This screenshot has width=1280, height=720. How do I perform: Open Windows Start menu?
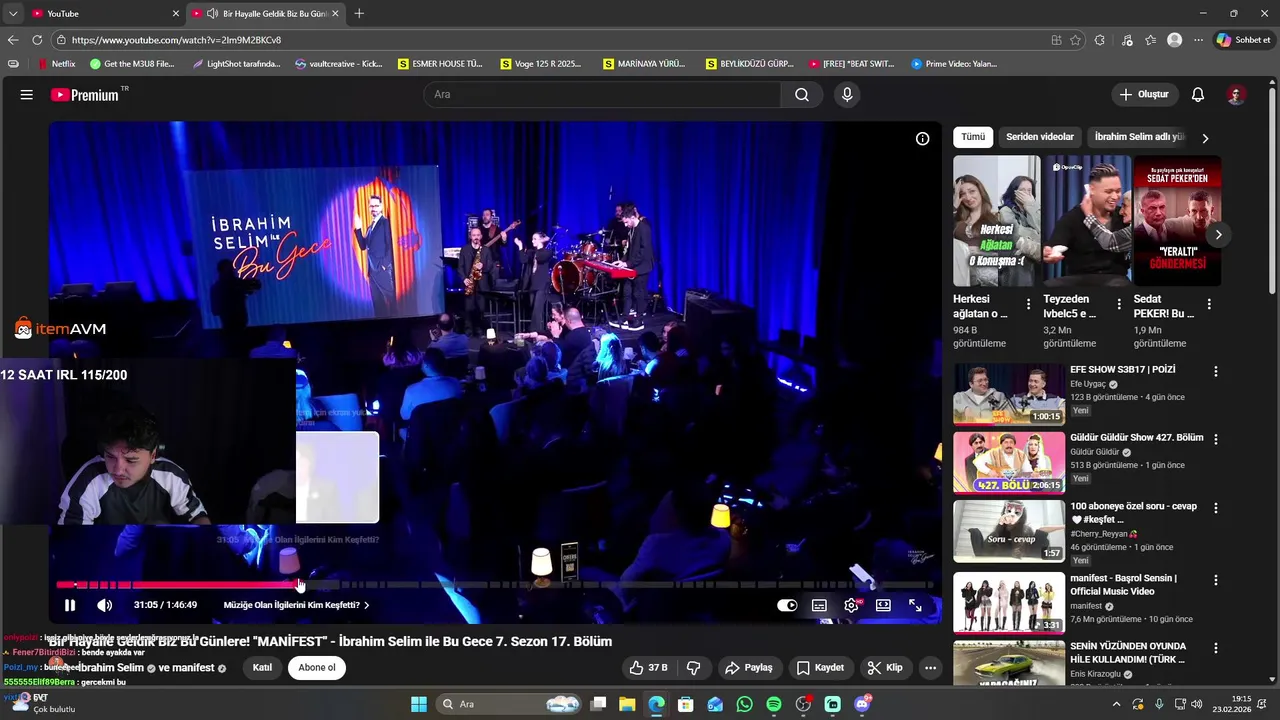pos(419,704)
